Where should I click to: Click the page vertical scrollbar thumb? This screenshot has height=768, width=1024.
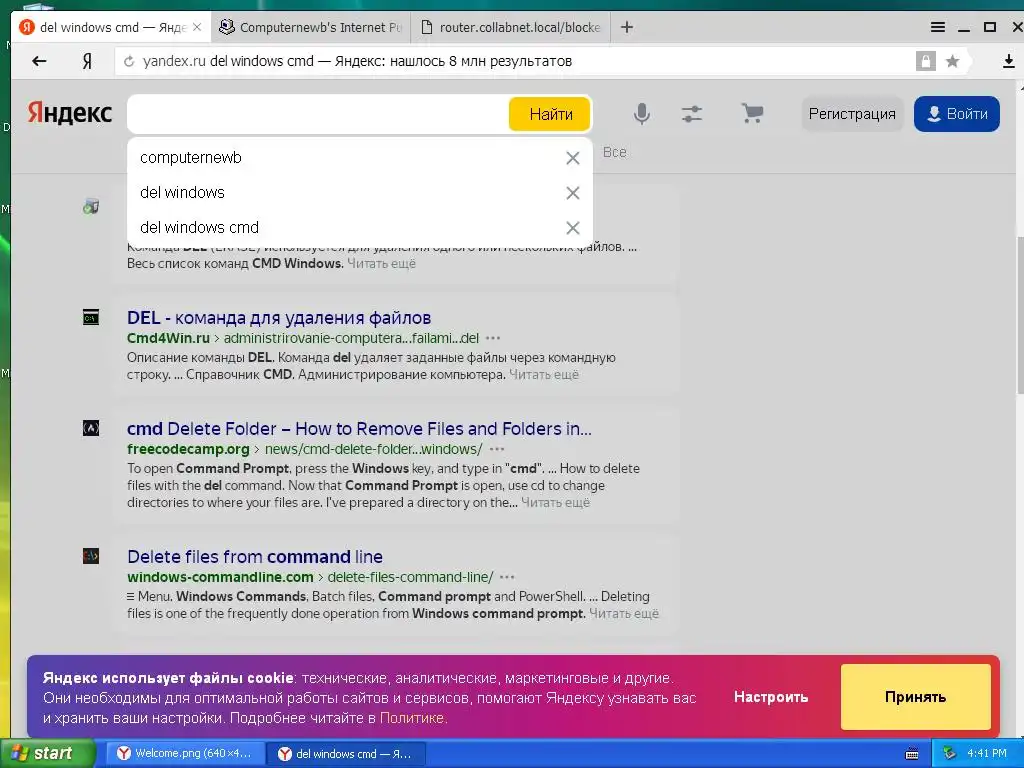tap(1019, 313)
